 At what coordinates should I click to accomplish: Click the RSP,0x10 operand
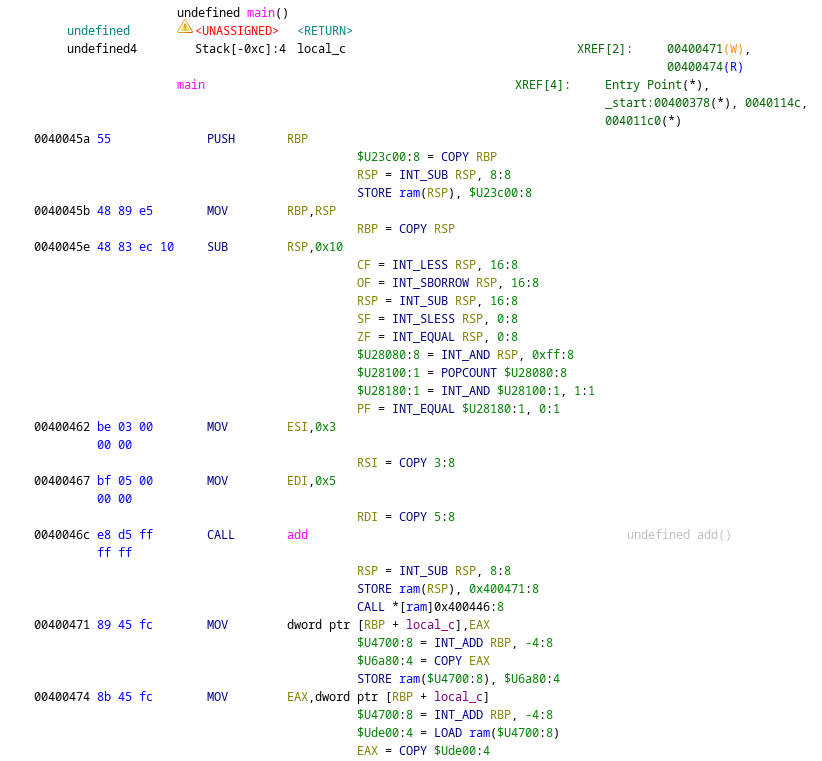pos(315,247)
